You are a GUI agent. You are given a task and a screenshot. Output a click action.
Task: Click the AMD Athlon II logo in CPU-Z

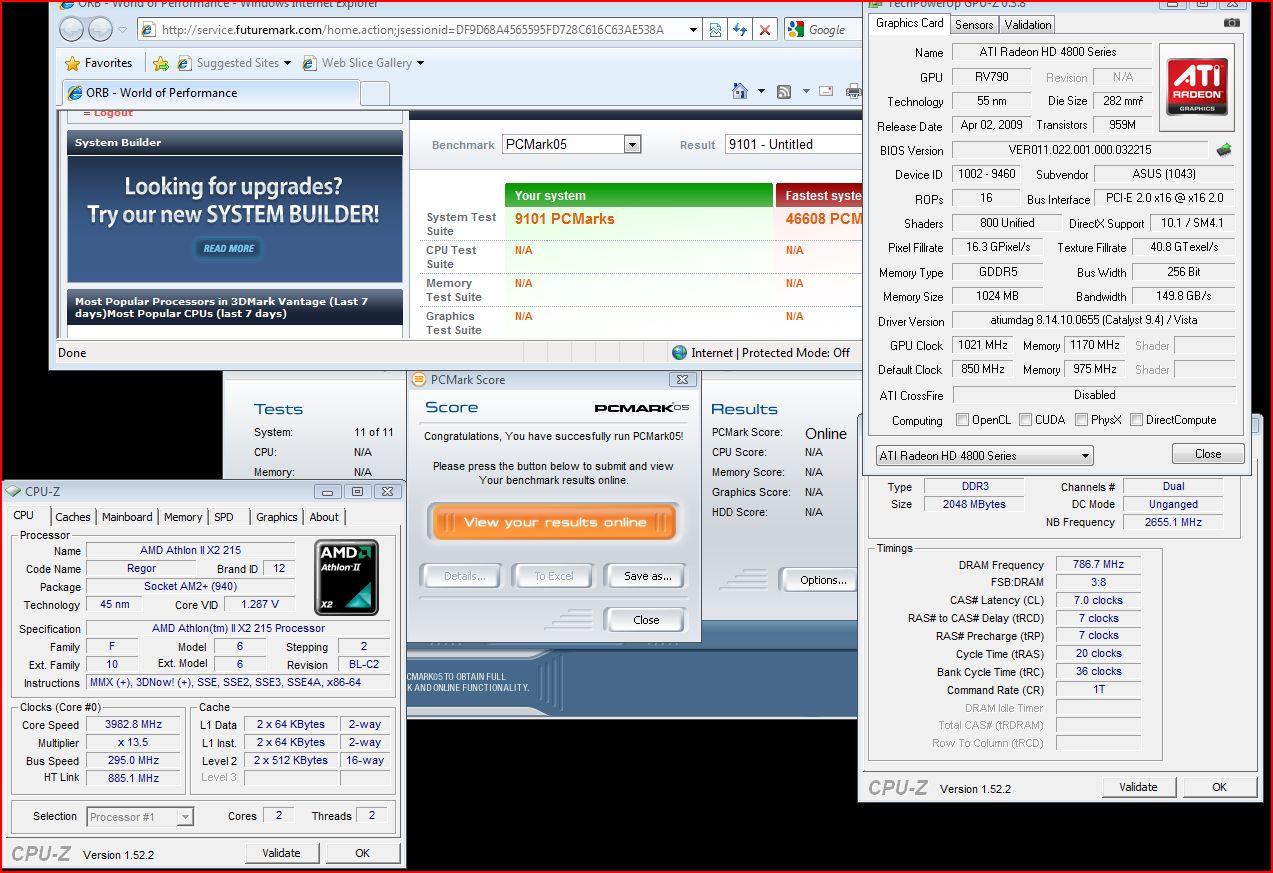click(347, 577)
